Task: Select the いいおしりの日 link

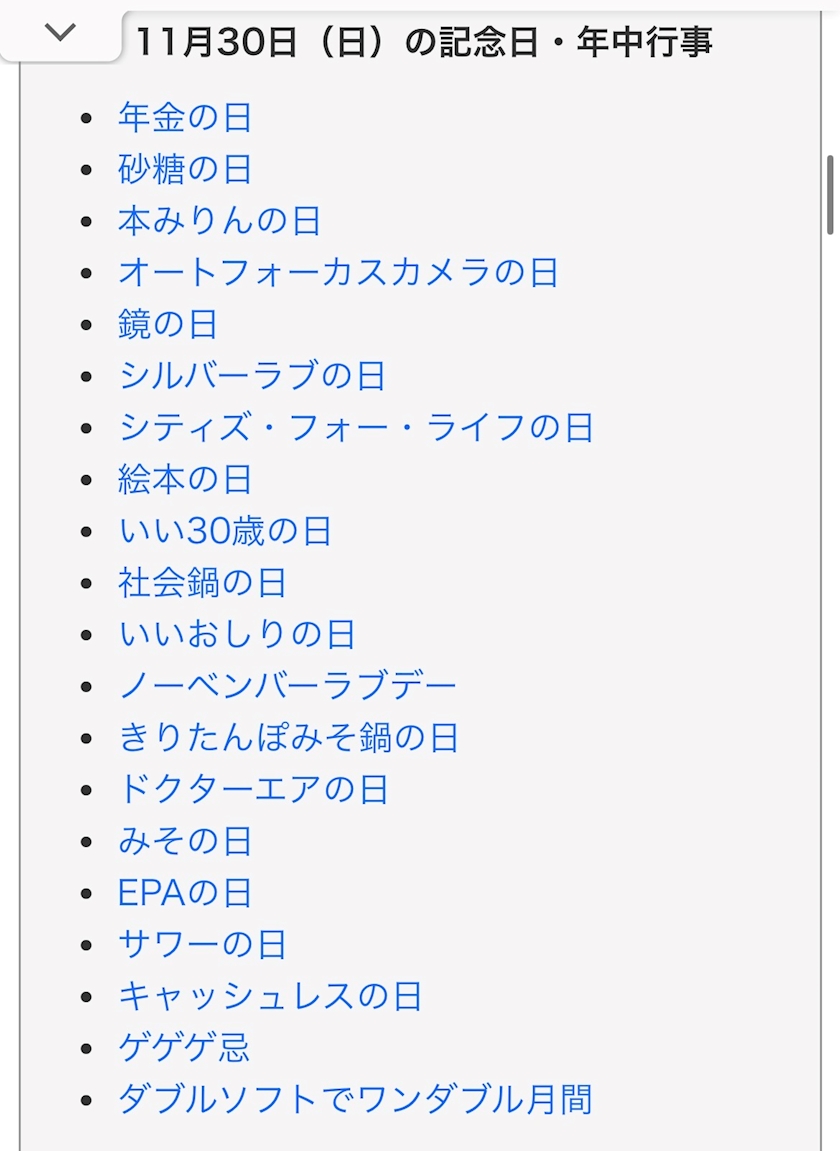Action: click(x=237, y=635)
